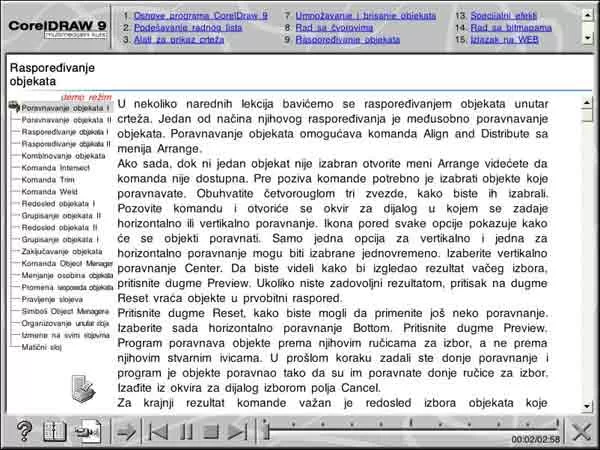Click the computer with checkmark icon
Screen dimensions: 600x450
(x=83, y=389)
